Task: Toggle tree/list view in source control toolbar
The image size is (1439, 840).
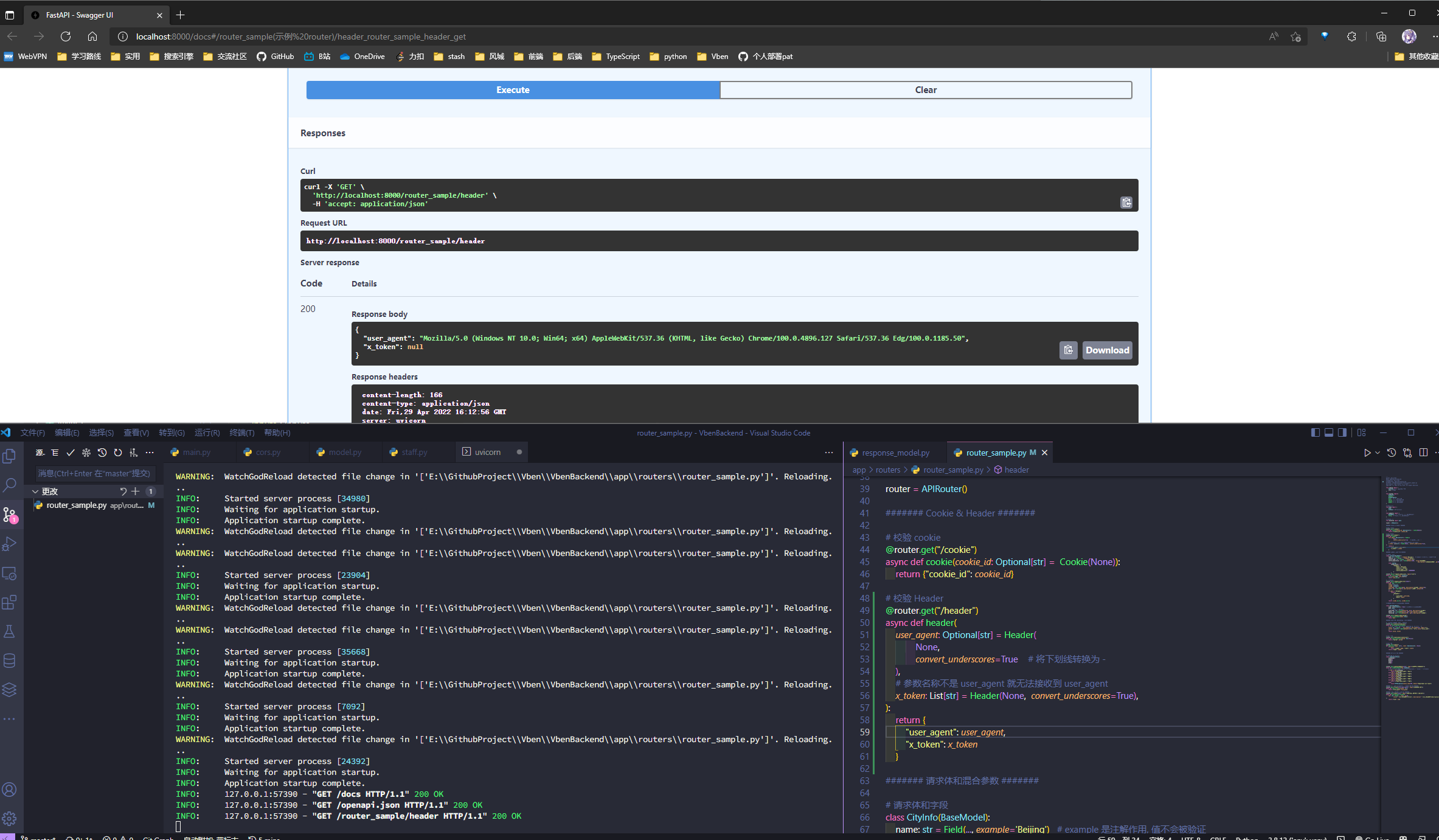Action: pos(55,453)
